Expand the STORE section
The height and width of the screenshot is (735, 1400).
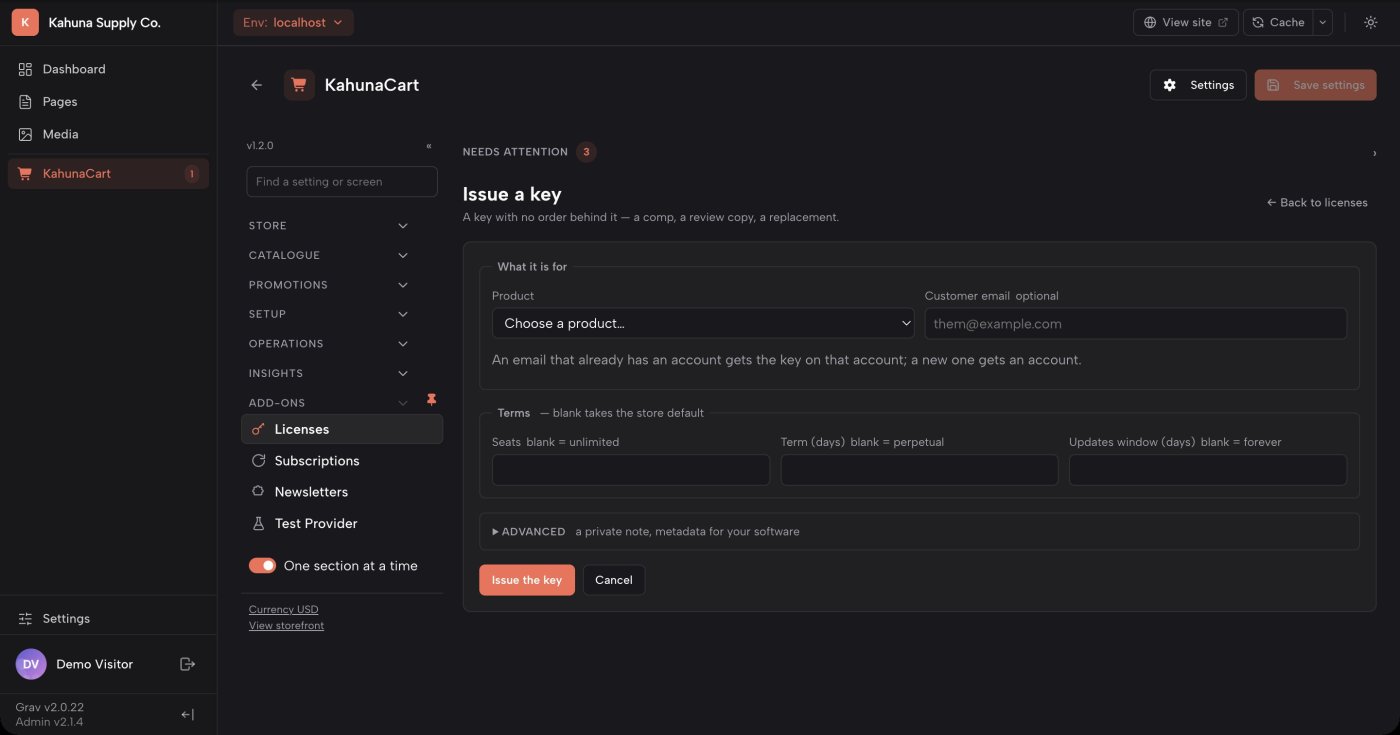(x=329, y=226)
